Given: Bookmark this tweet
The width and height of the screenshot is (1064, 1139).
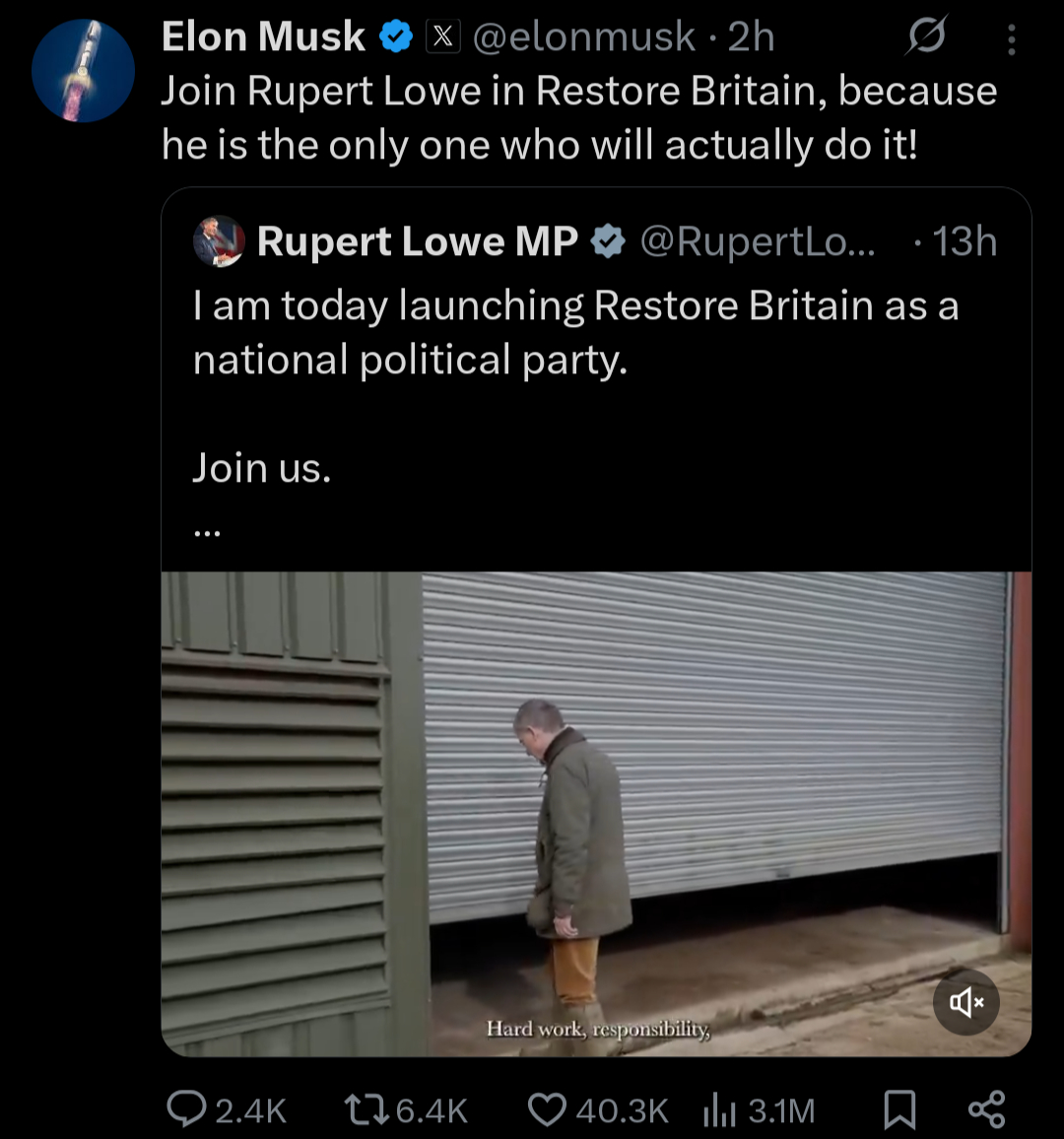Looking at the screenshot, I should 898,1109.
